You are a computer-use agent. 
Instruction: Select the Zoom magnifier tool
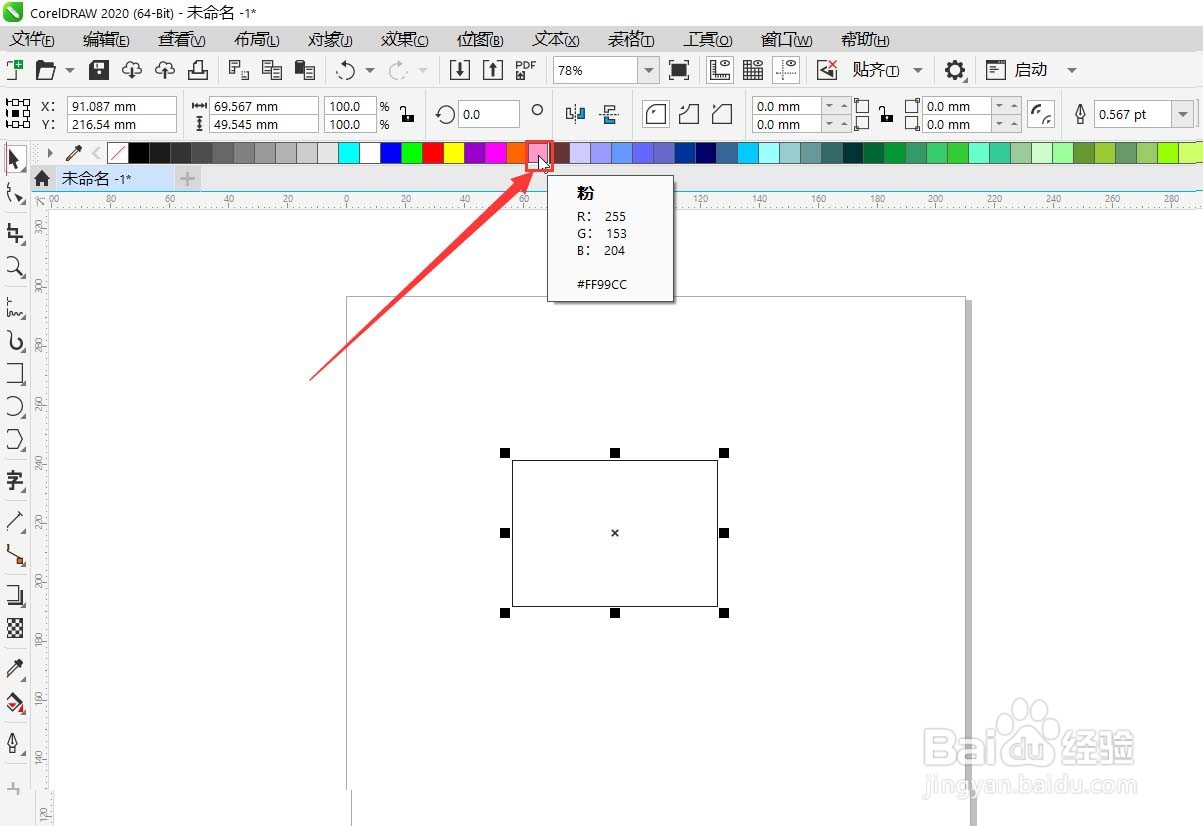(x=14, y=266)
